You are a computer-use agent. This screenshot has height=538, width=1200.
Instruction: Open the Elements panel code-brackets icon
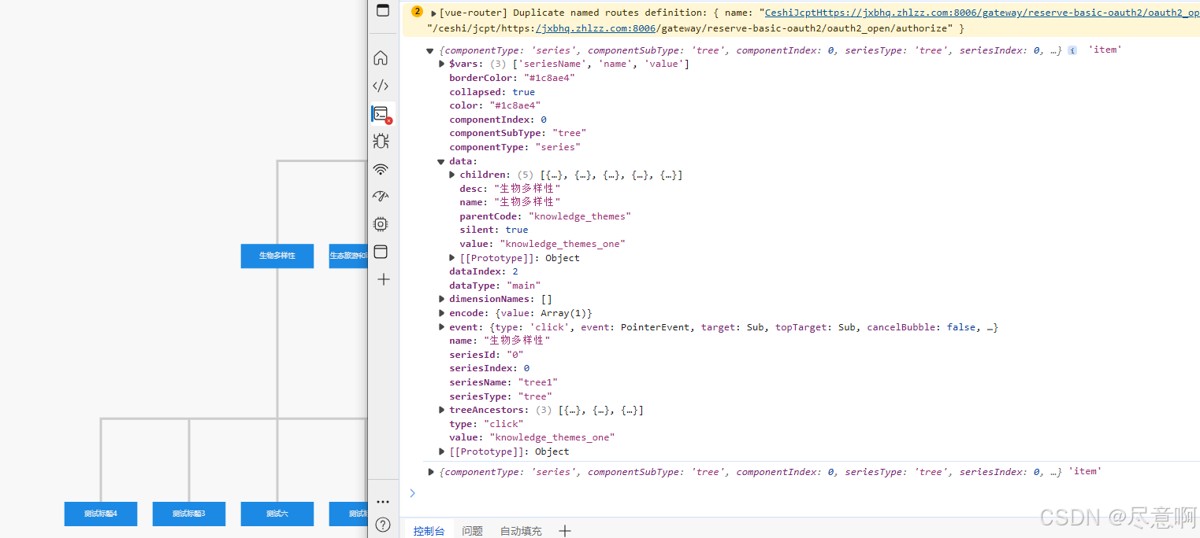[381, 86]
